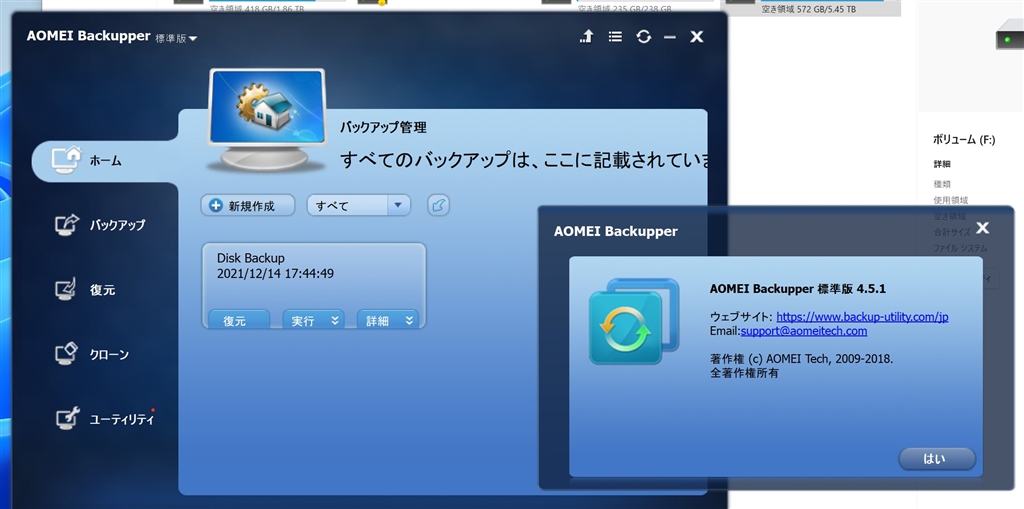Click the drive icon in Explorer details pane
The width and height of the screenshot is (1024, 509).
[x=1009, y=35]
